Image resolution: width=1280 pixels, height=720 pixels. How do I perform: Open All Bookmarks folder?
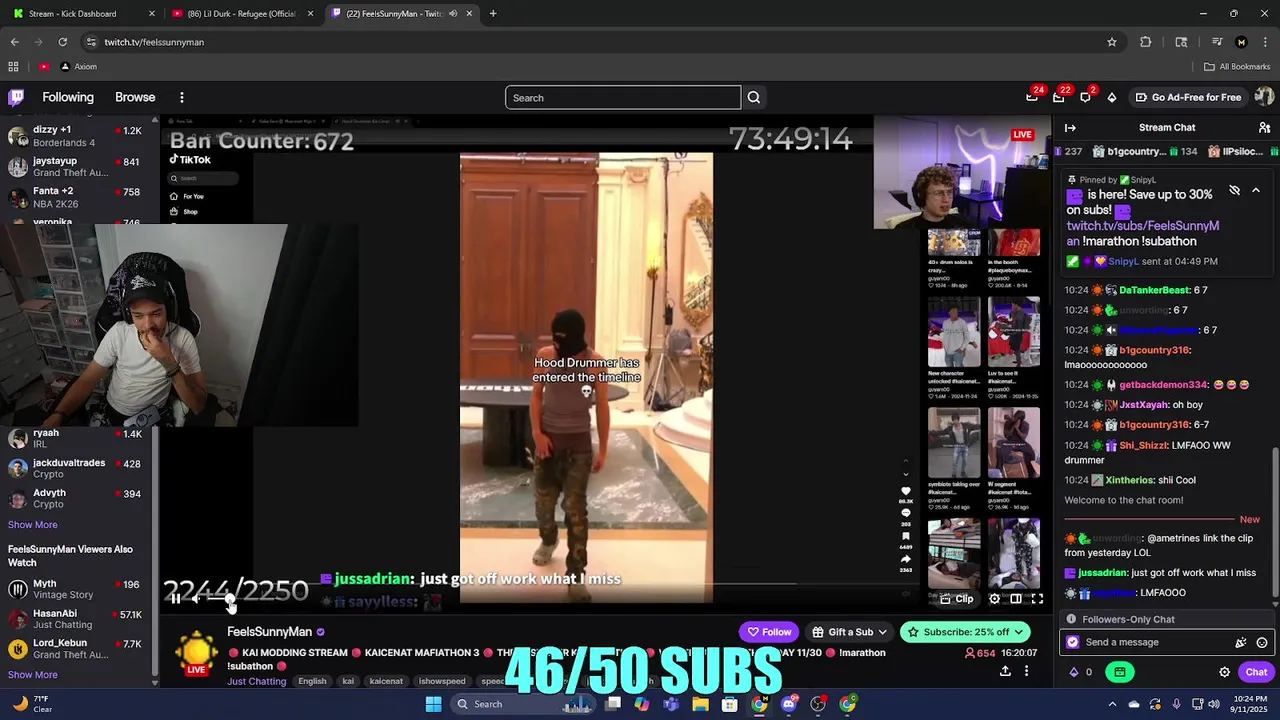[x=1237, y=67]
